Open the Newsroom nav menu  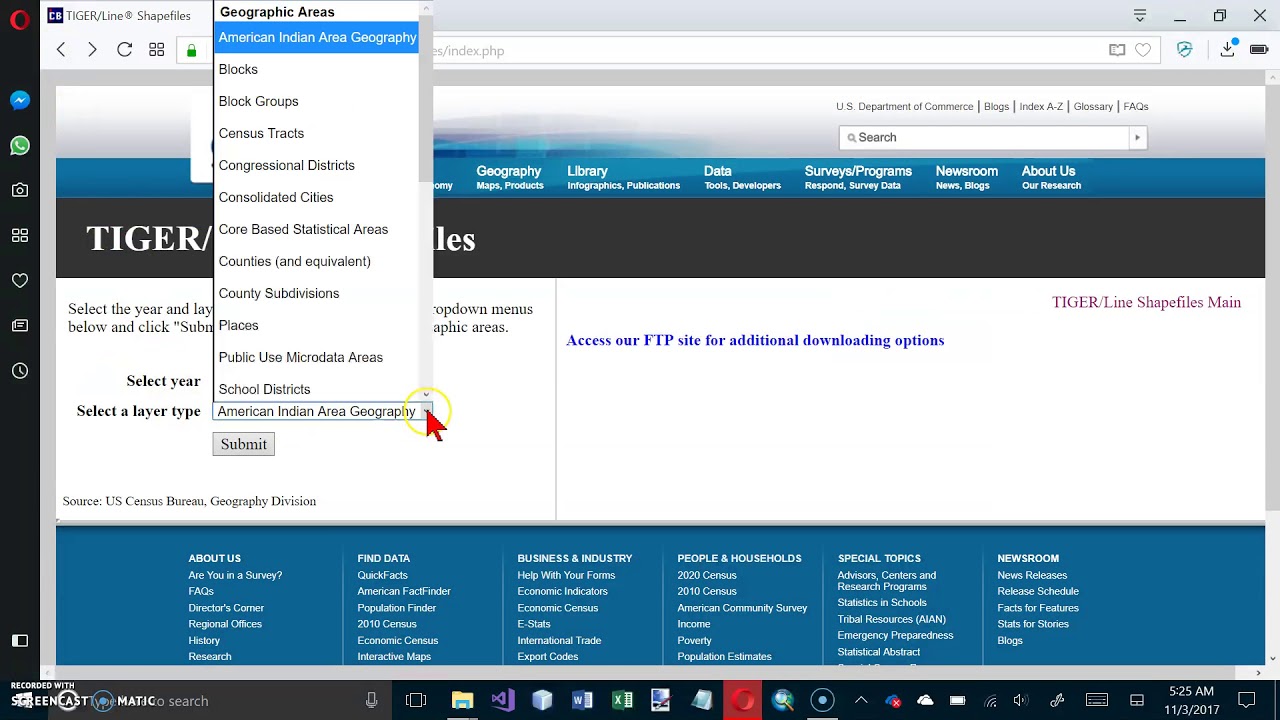click(966, 177)
